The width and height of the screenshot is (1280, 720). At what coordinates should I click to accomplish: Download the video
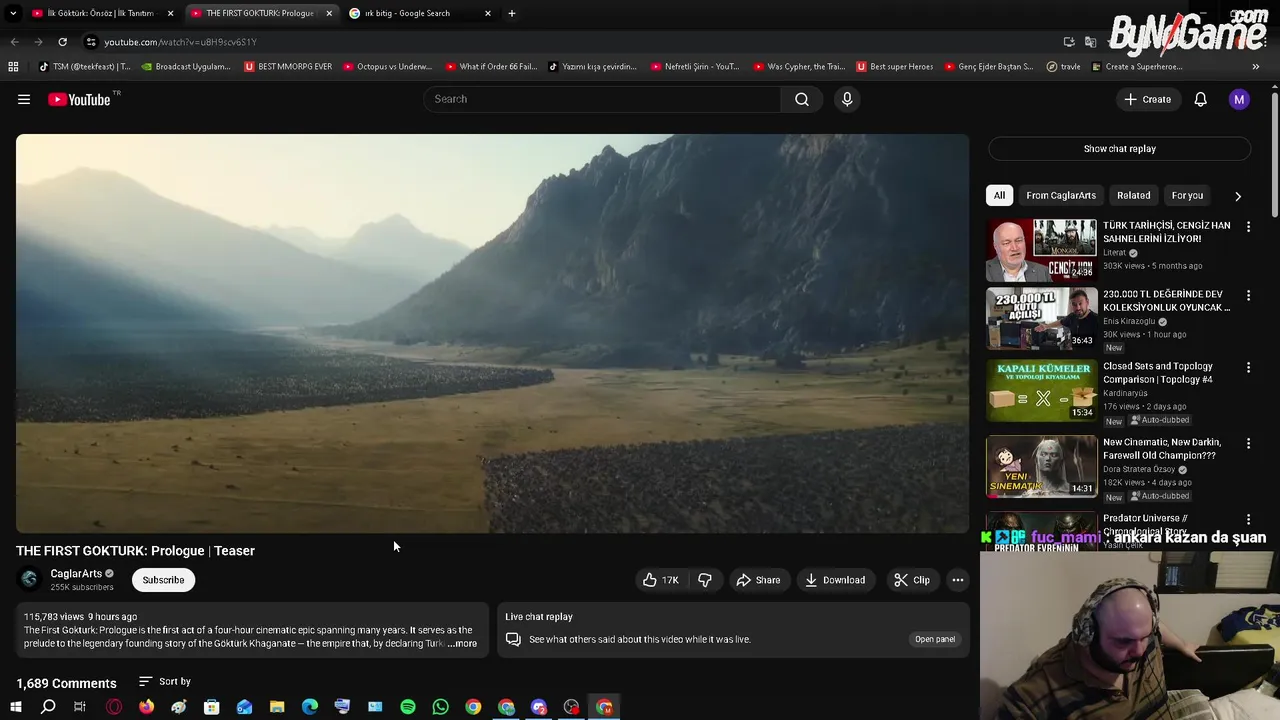pos(835,580)
